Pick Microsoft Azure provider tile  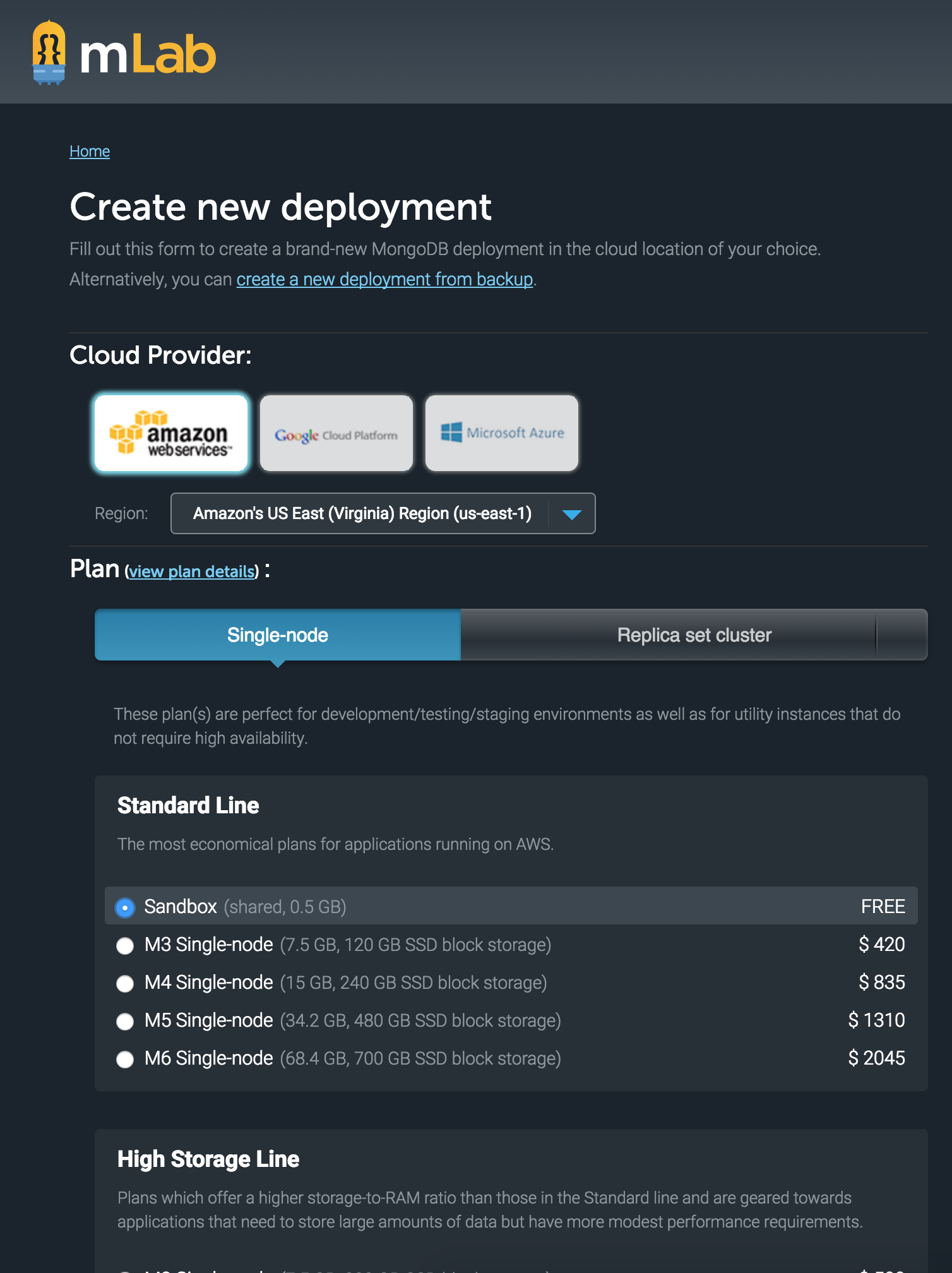[x=502, y=433]
